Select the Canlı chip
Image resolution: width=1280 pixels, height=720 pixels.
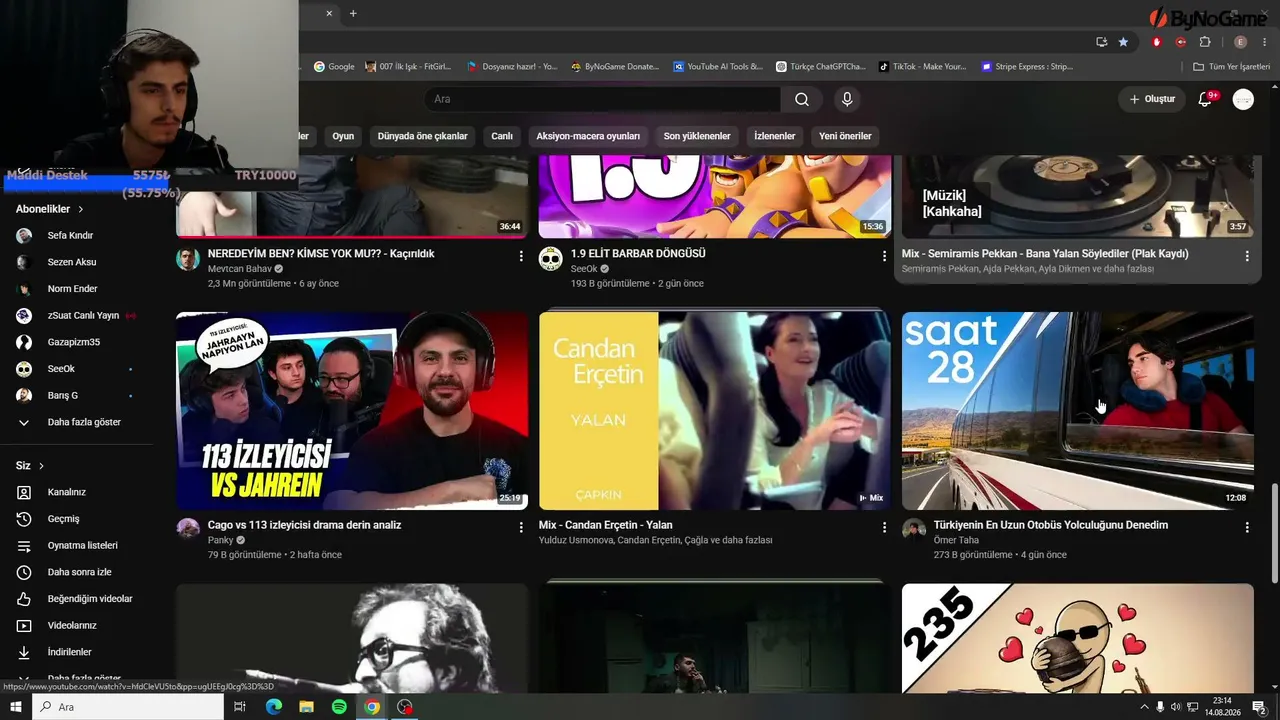point(502,136)
